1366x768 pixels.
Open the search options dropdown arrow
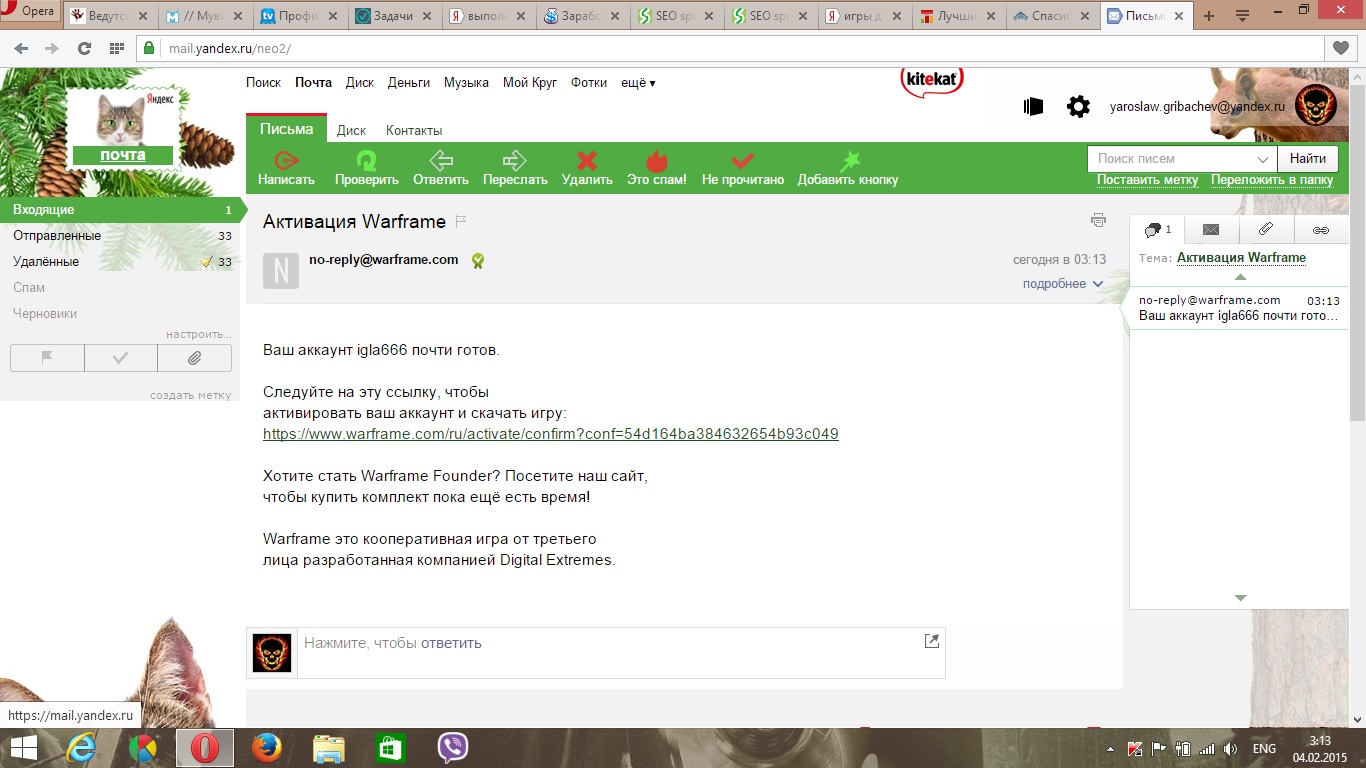point(1263,159)
